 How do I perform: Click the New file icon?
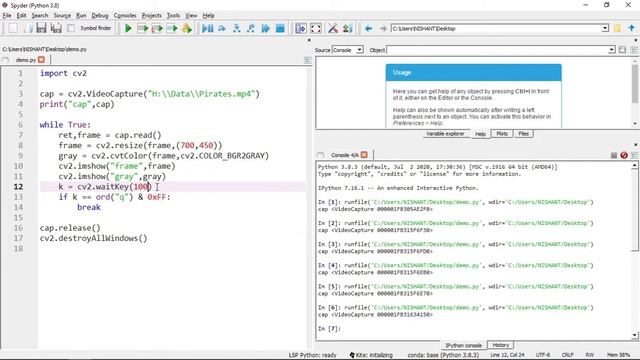click(13, 28)
